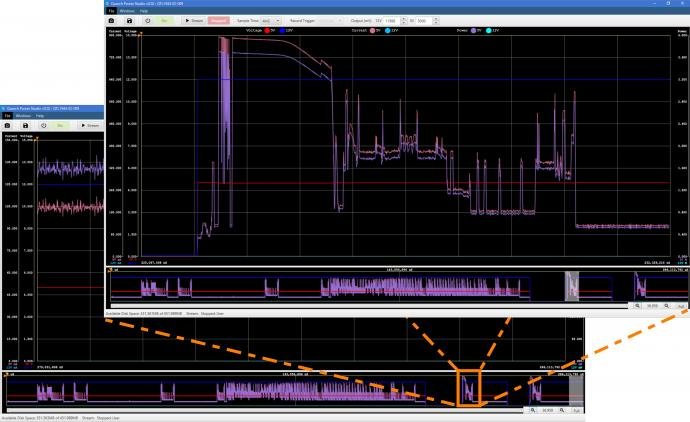Click the save icon in the back window
This screenshot has width=690, height=422.
pos(26,125)
